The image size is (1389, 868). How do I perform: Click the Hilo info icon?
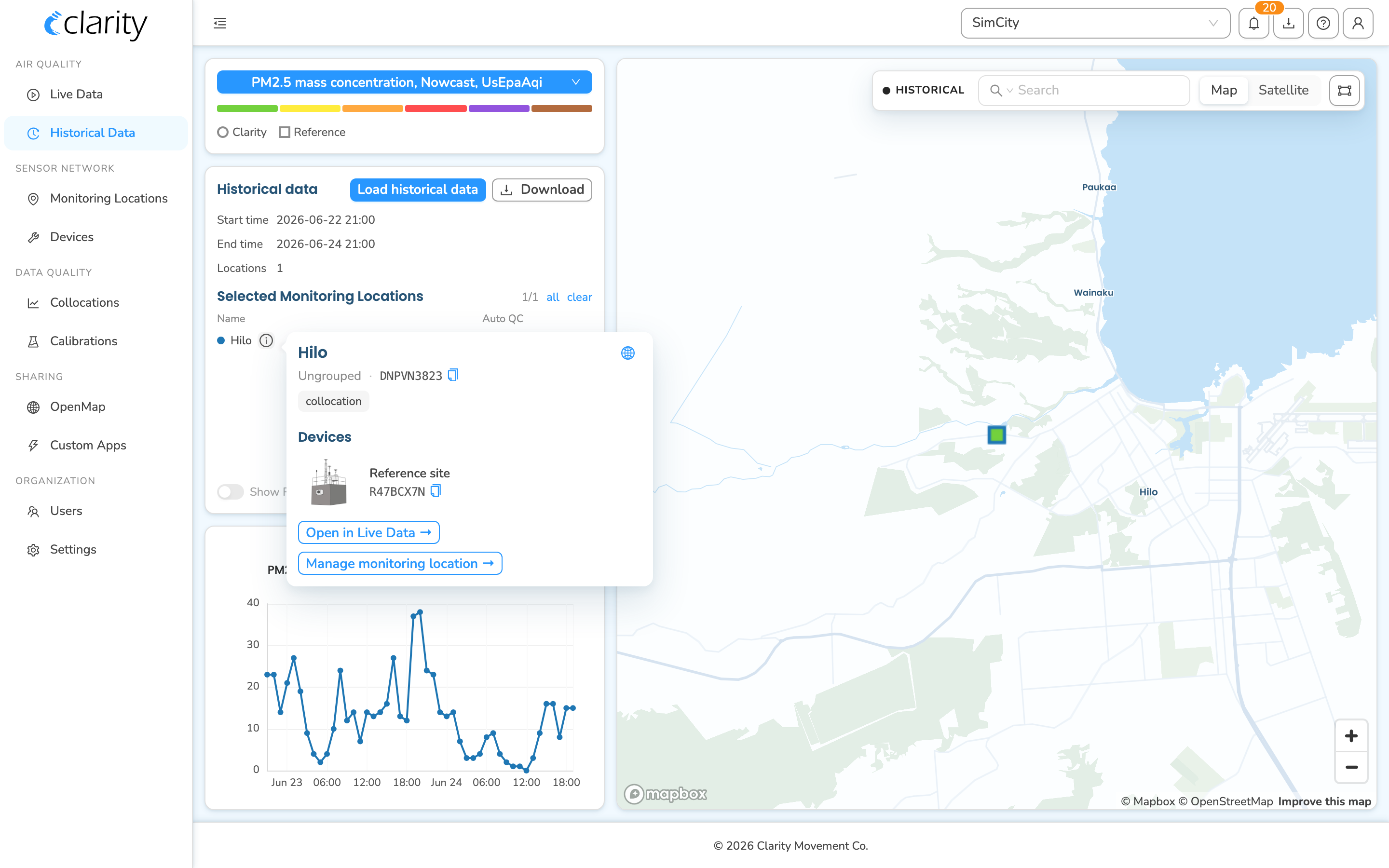pos(266,340)
